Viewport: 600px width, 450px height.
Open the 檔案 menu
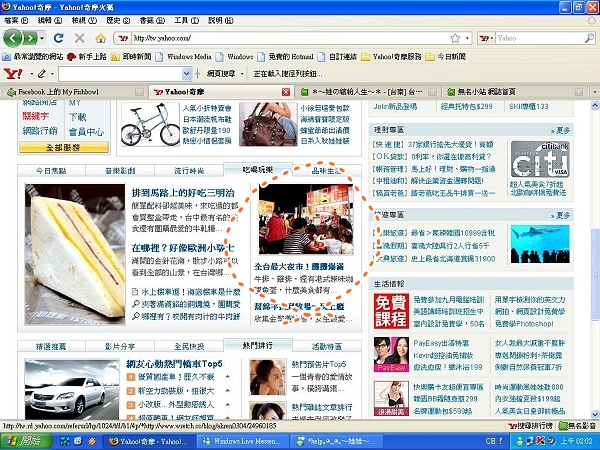click(16, 20)
